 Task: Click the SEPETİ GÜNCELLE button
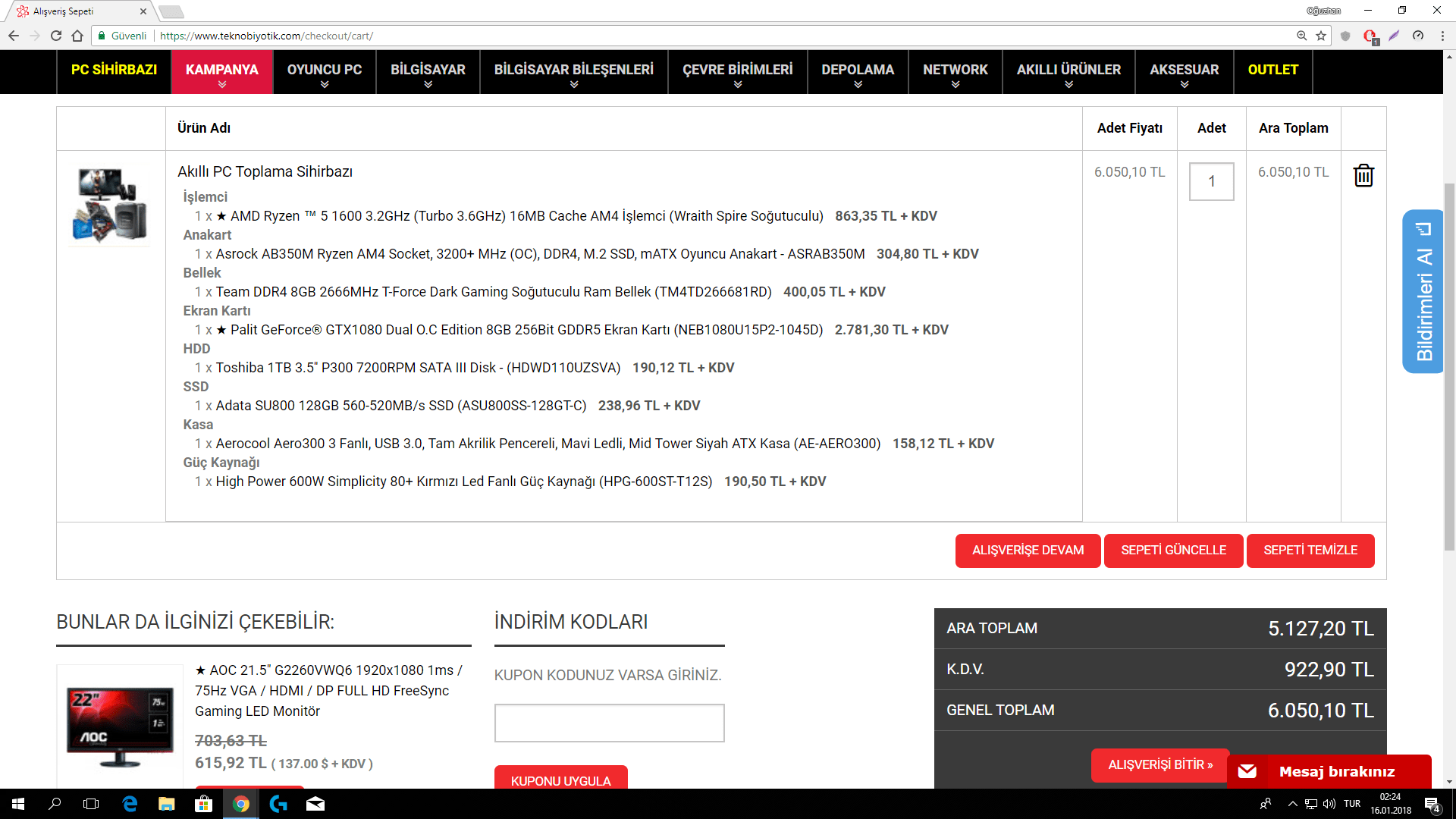tap(1173, 551)
